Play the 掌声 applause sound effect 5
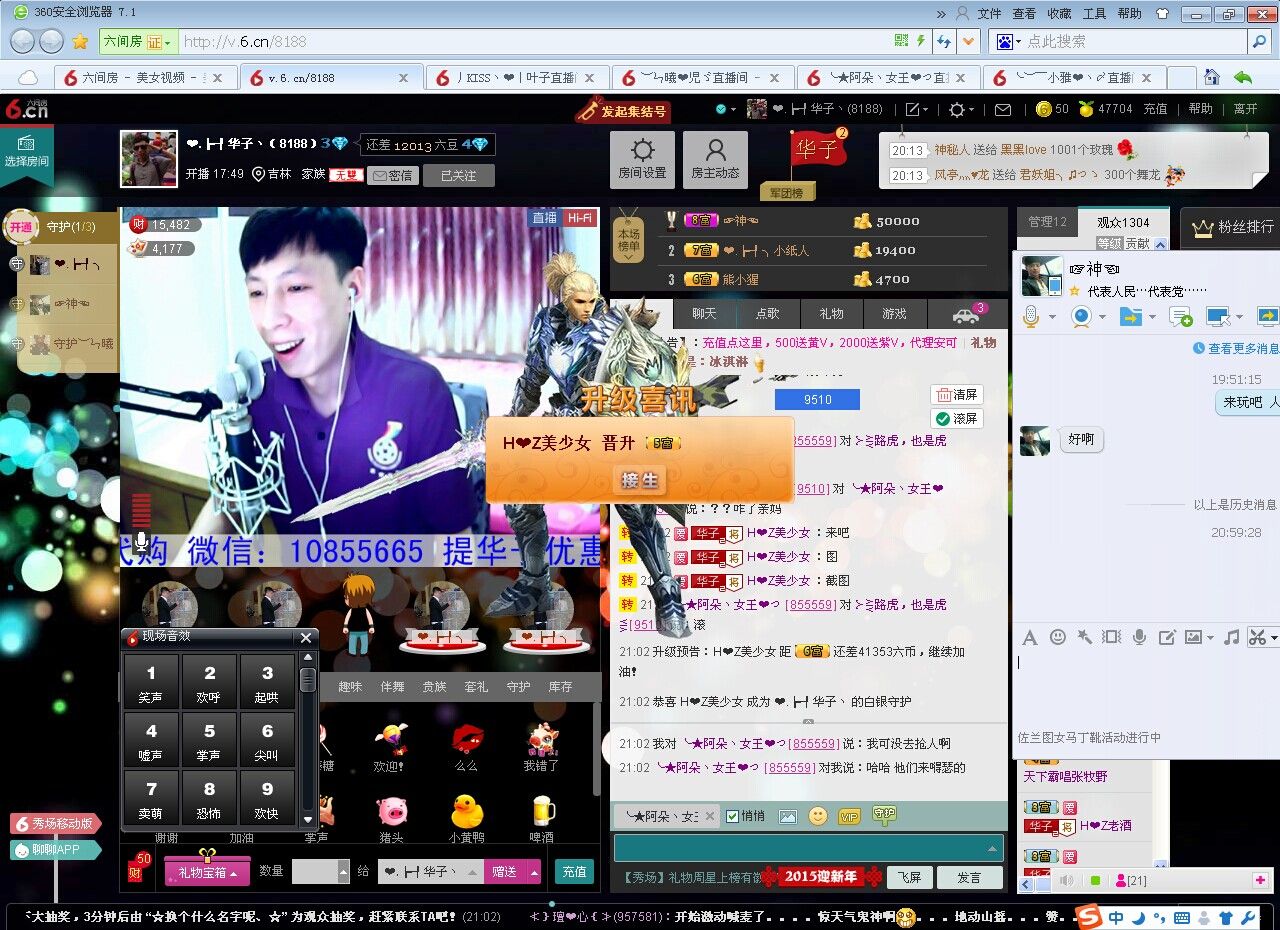The width and height of the screenshot is (1280, 930). 210,740
